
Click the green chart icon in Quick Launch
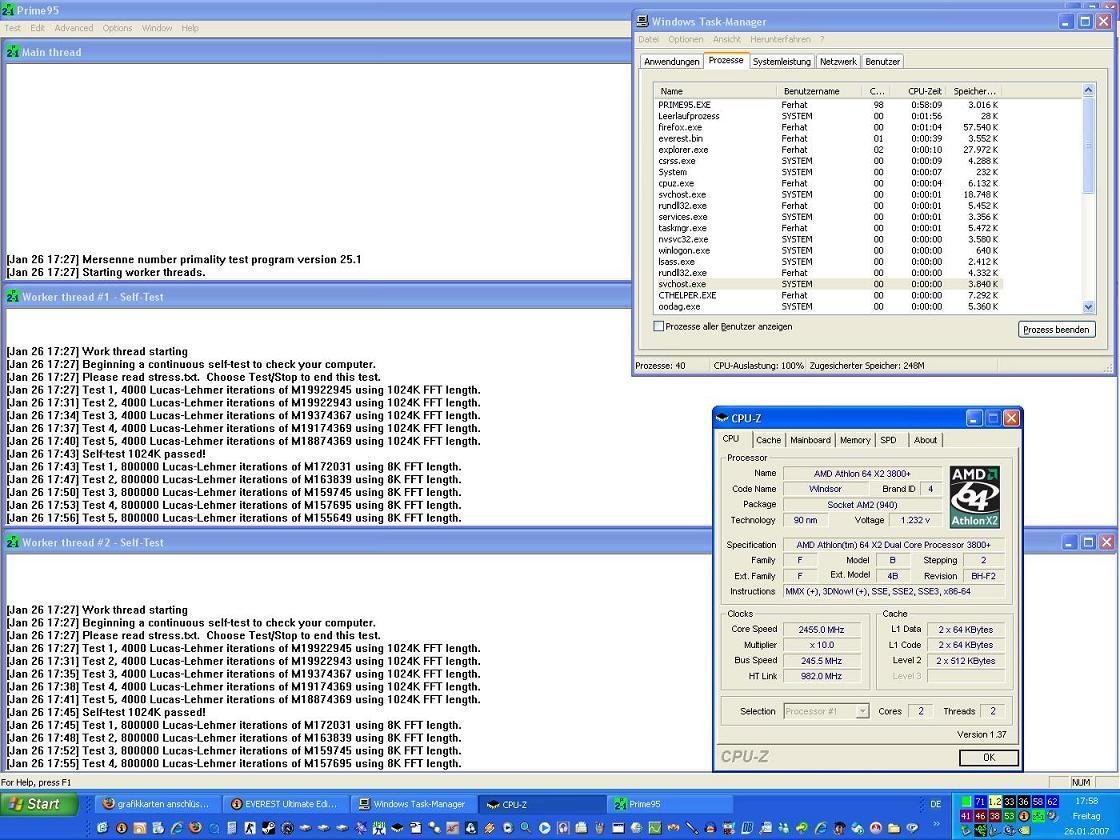(655, 828)
